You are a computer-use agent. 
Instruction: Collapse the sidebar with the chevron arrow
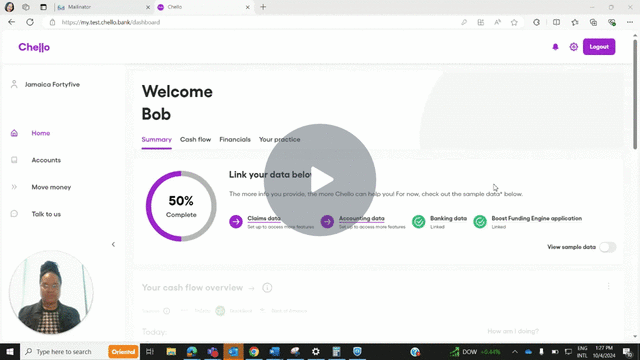[x=113, y=244]
